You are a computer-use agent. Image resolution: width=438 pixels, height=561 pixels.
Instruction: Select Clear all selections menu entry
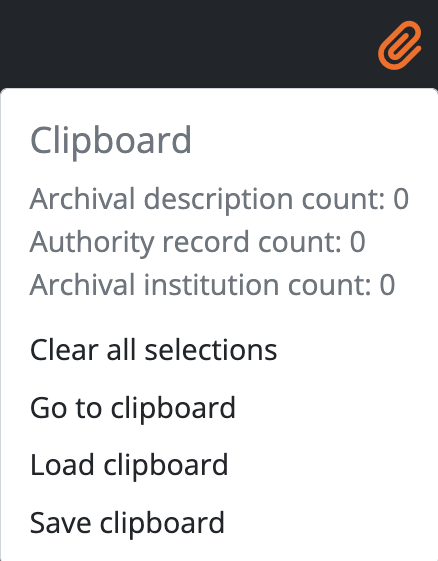[x=219, y=350]
